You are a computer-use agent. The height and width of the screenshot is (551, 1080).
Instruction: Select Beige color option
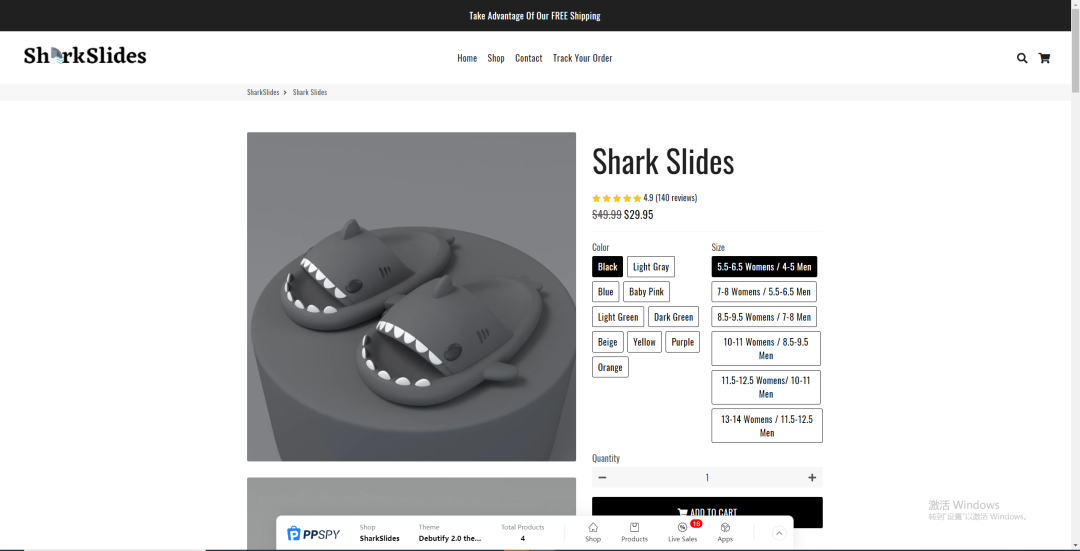click(x=608, y=342)
